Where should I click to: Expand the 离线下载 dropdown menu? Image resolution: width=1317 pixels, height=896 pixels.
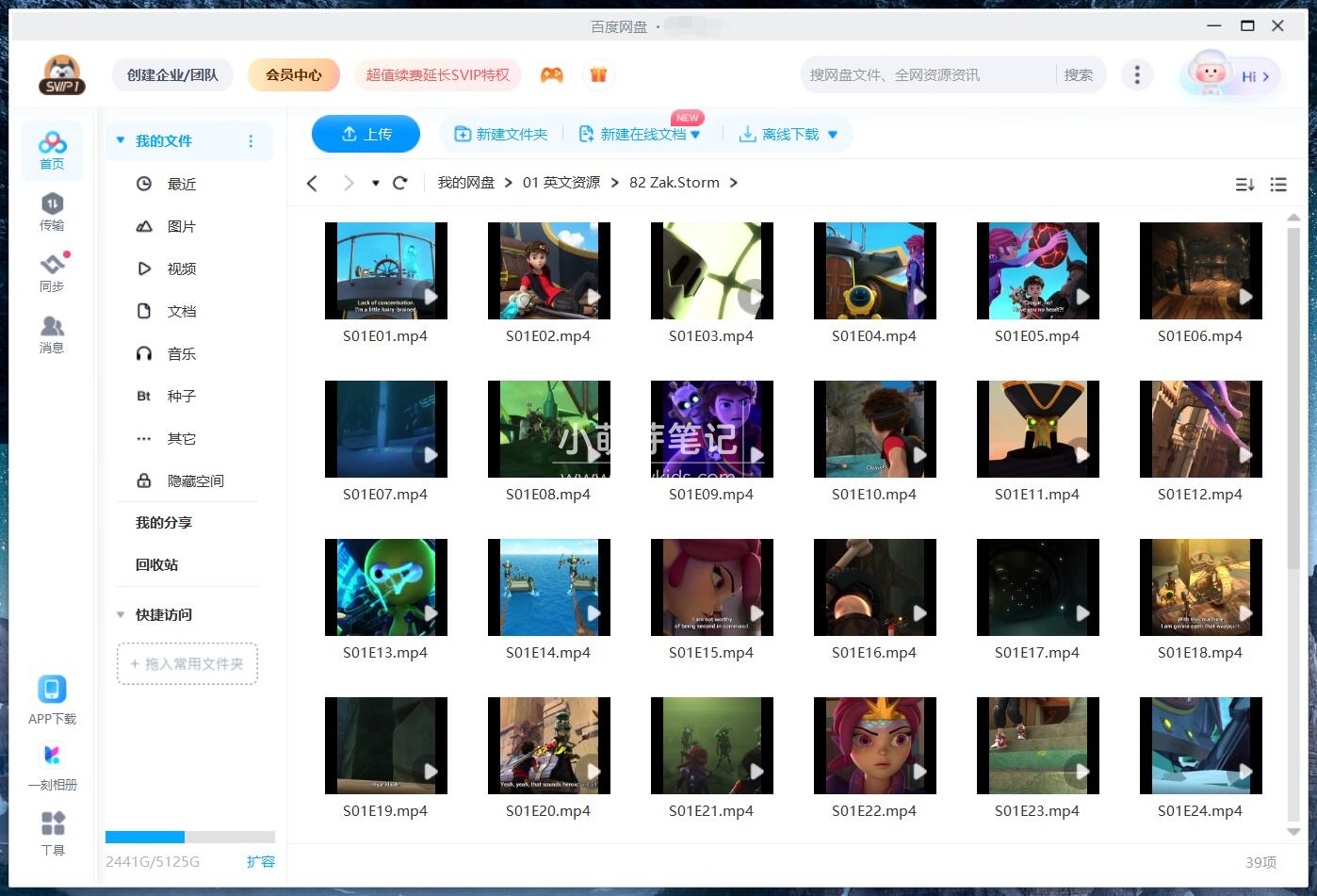click(x=832, y=134)
